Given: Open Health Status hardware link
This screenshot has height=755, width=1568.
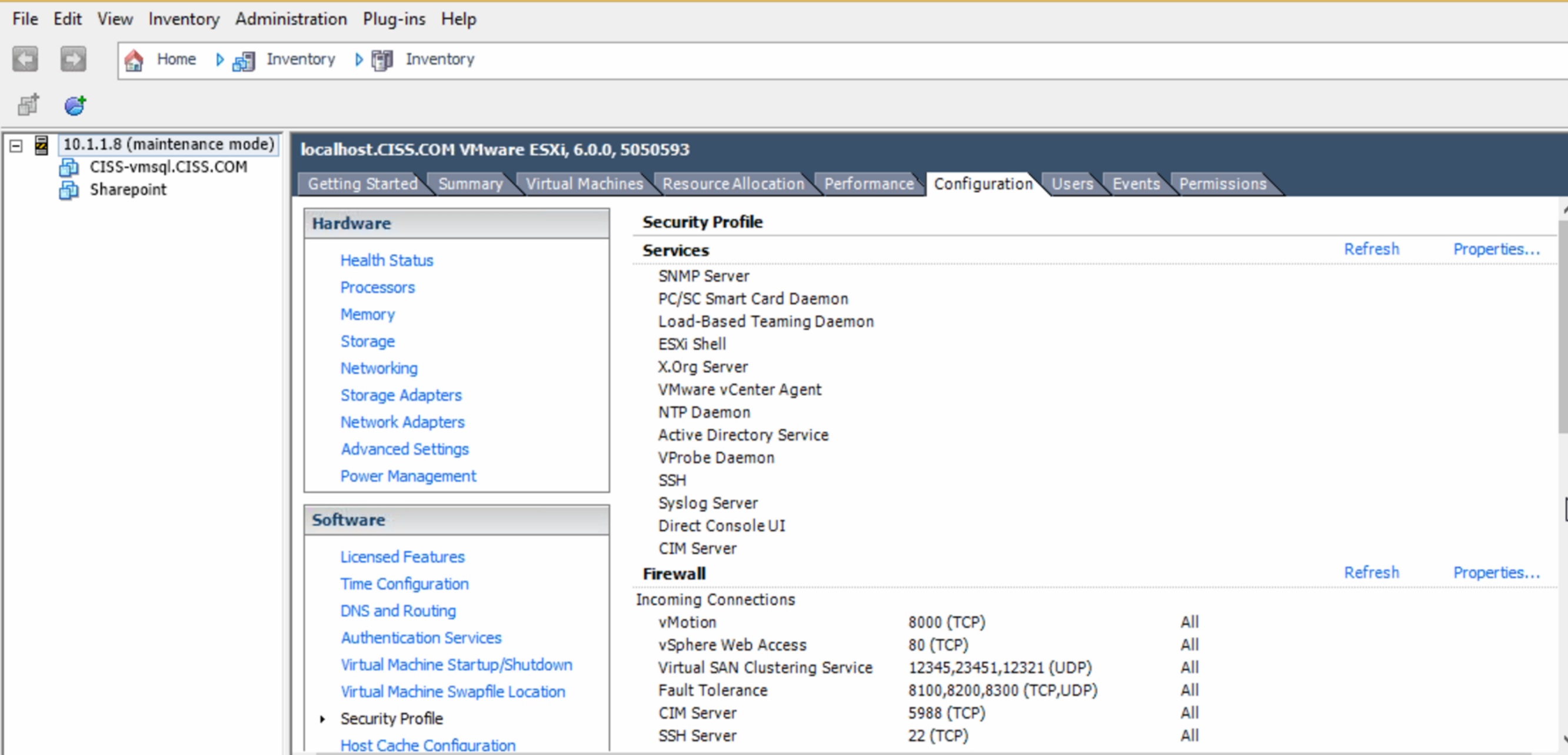Looking at the screenshot, I should click(387, 260).
